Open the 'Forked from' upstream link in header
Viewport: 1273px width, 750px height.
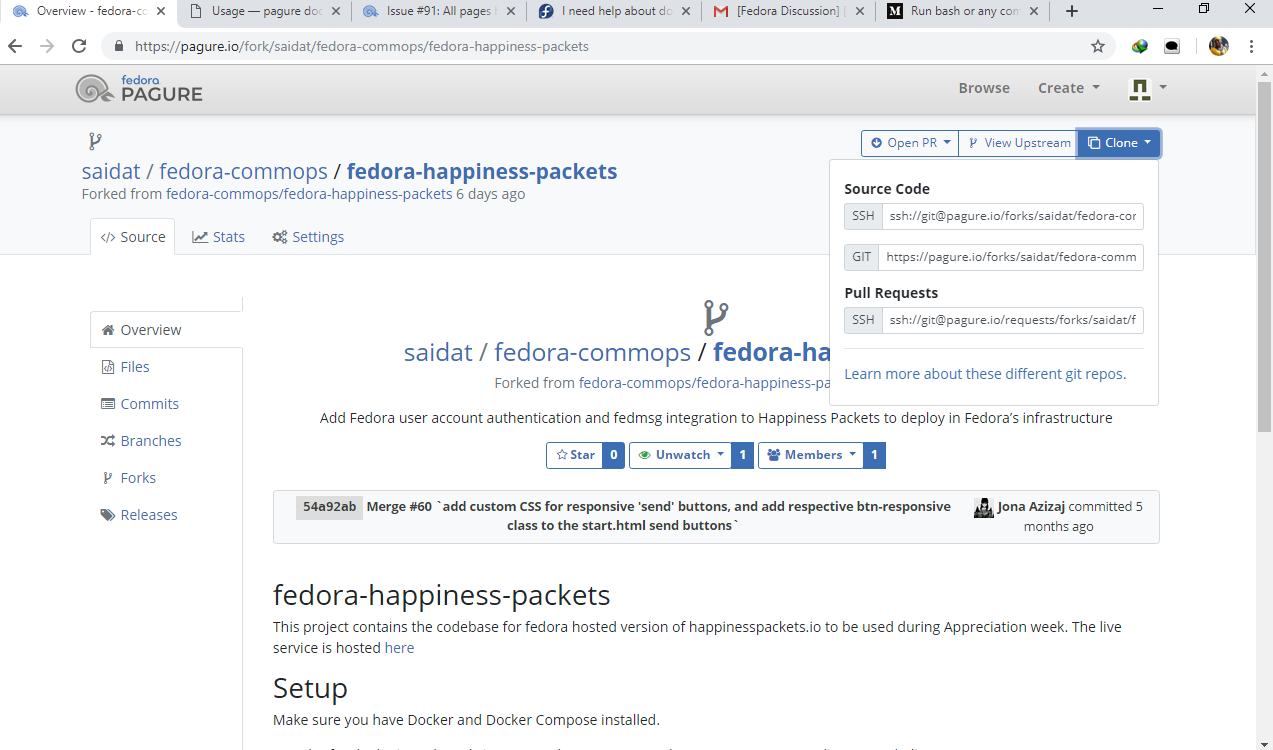pyautogui.click(x=309, y=194)
